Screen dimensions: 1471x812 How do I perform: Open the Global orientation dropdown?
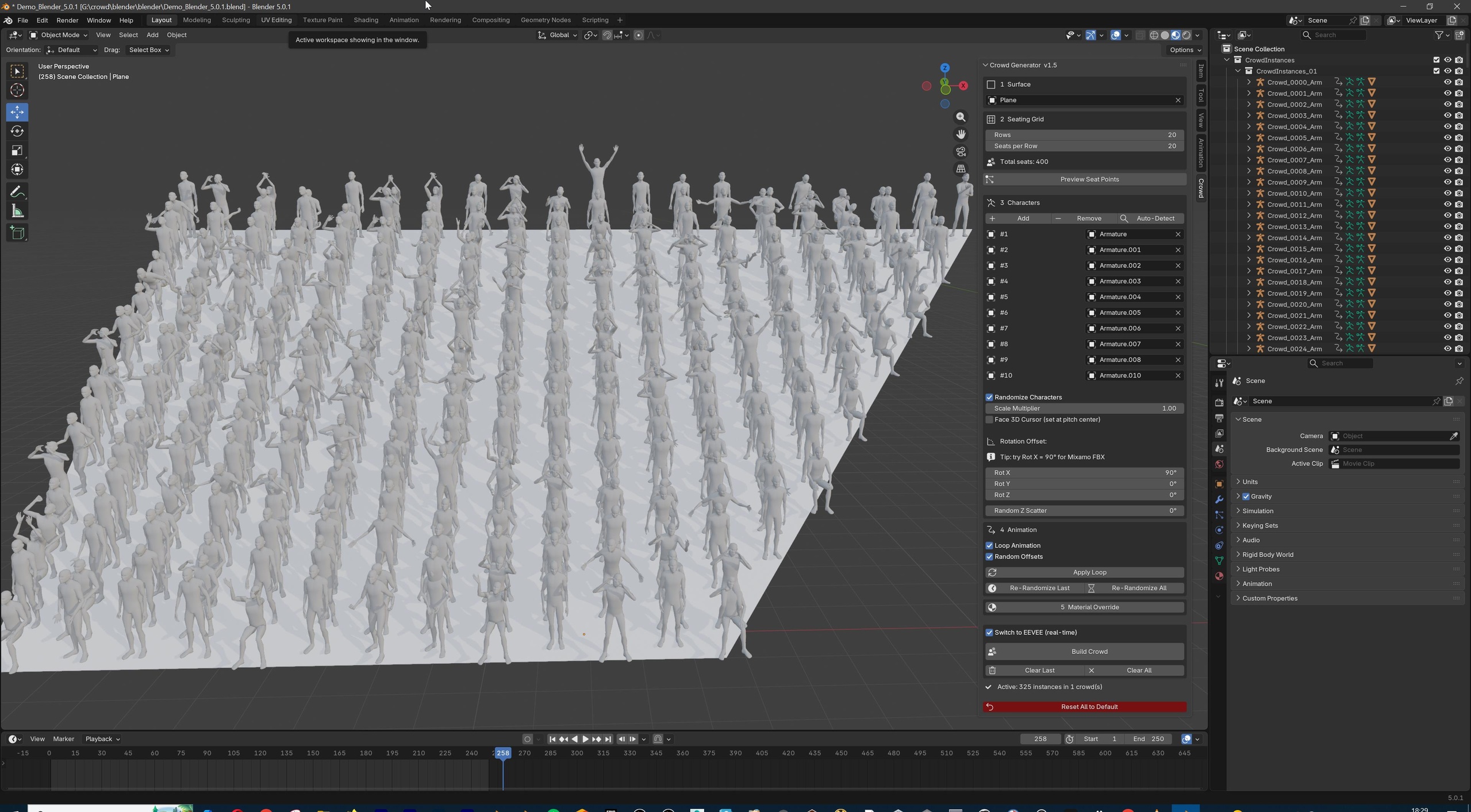pyautogui.click(x=557, y=35)
